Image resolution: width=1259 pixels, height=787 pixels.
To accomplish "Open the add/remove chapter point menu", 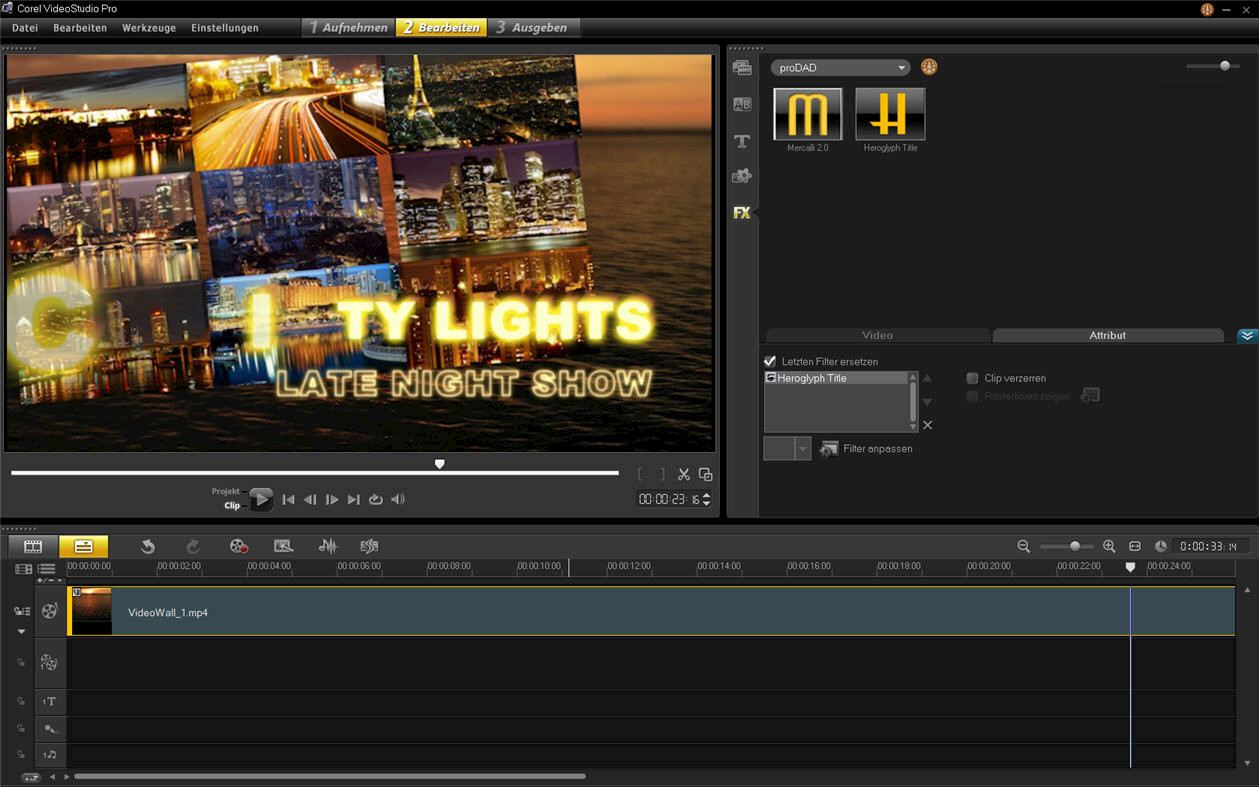I will click(x=49, y=580).
